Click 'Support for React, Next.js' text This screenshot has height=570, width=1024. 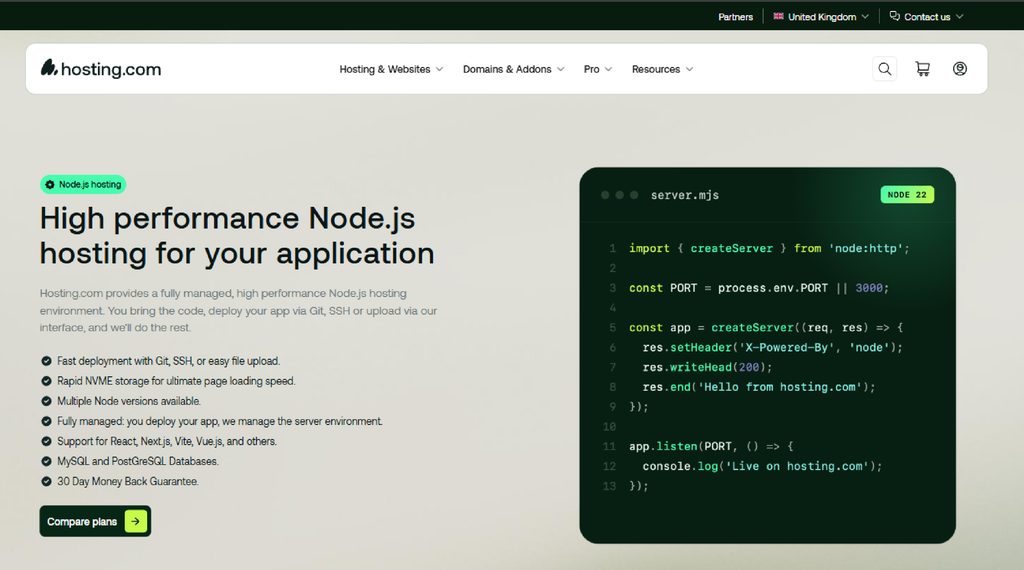[167, 441]
